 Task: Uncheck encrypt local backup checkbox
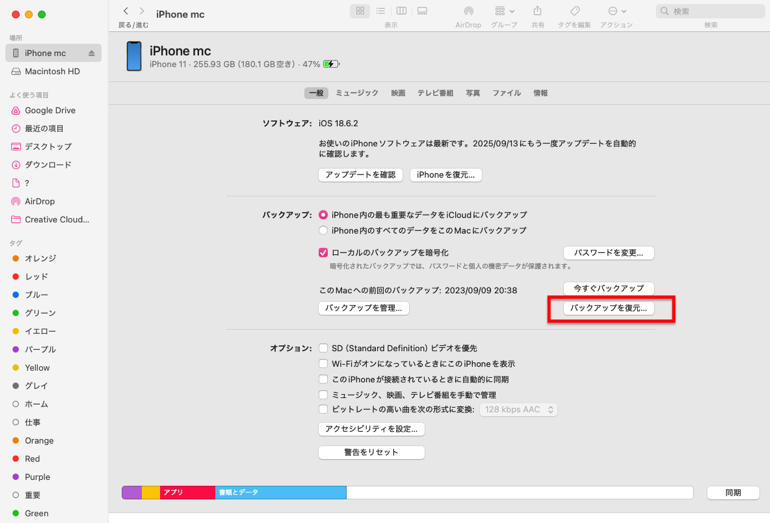[x=323, y=253]
